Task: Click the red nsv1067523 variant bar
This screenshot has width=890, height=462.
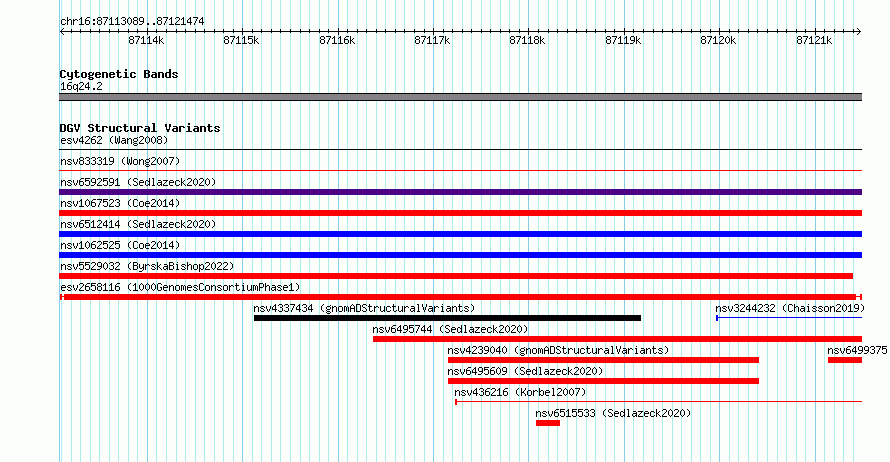Action: (460, 213)
